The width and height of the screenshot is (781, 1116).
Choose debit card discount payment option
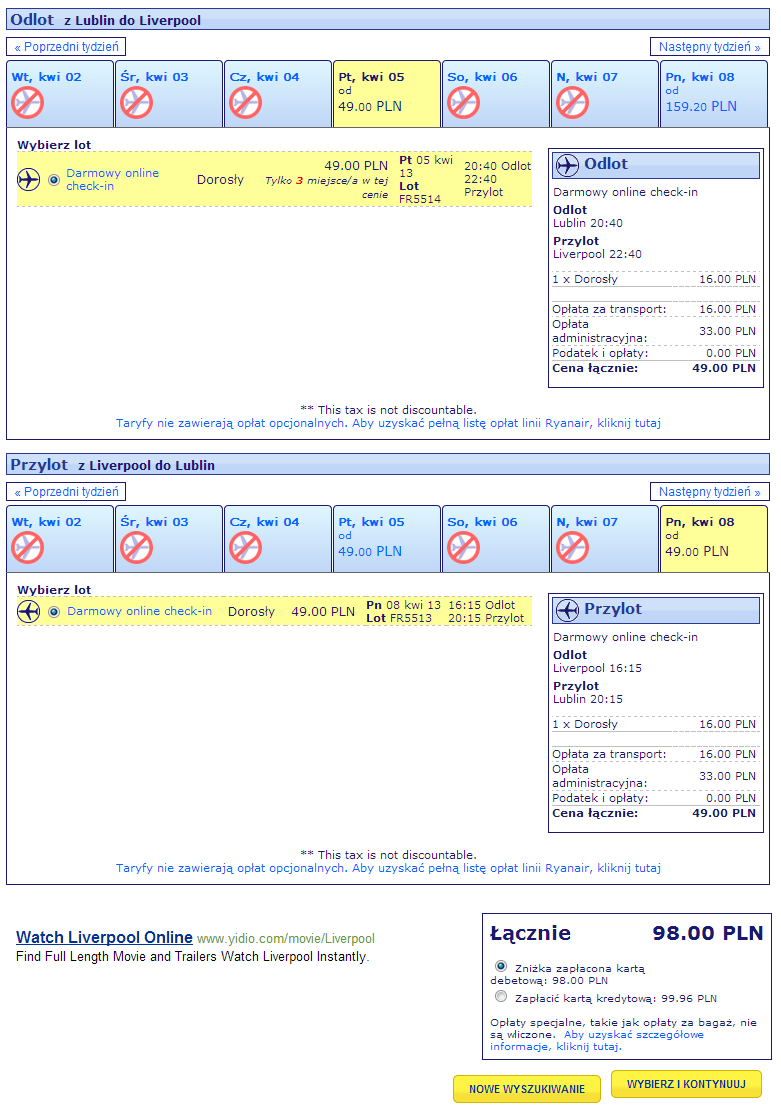500,967
